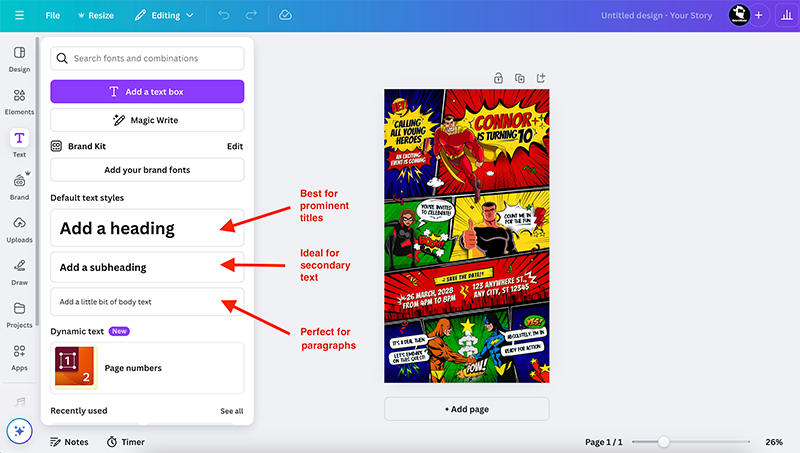The image size is (800, 453).
Task: Click the Search fonts and combinations field
Action: pos(147,58)
